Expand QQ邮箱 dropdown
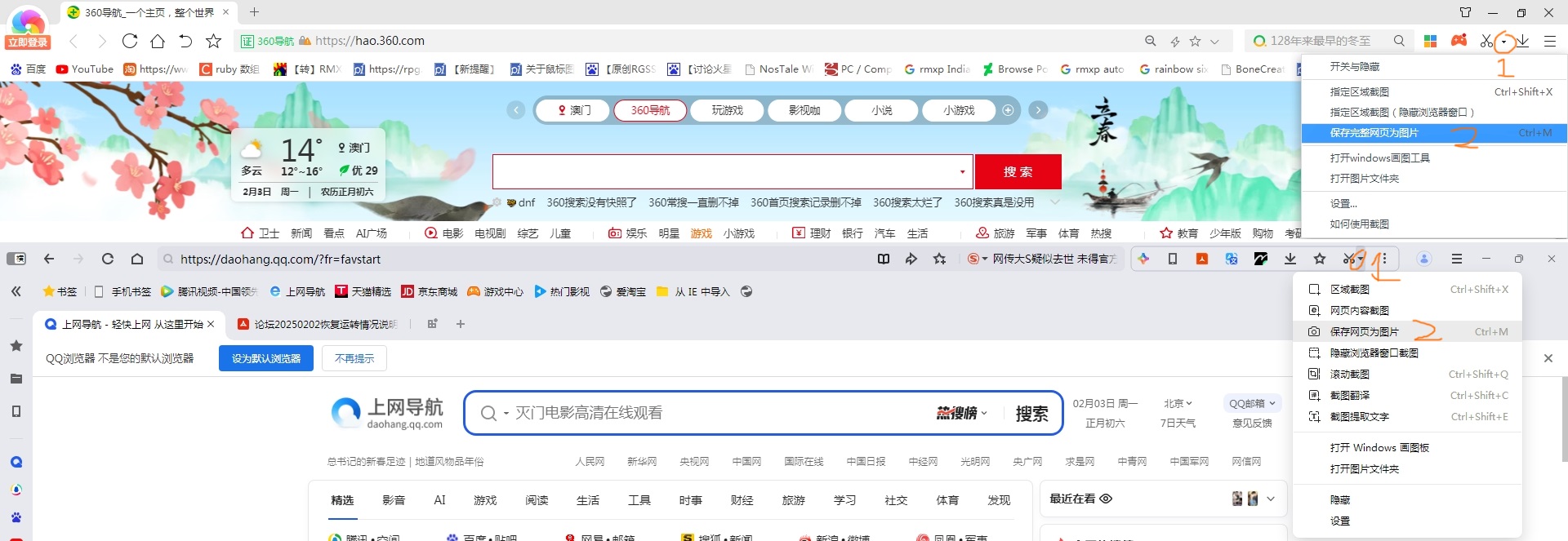 (1252, 403)
